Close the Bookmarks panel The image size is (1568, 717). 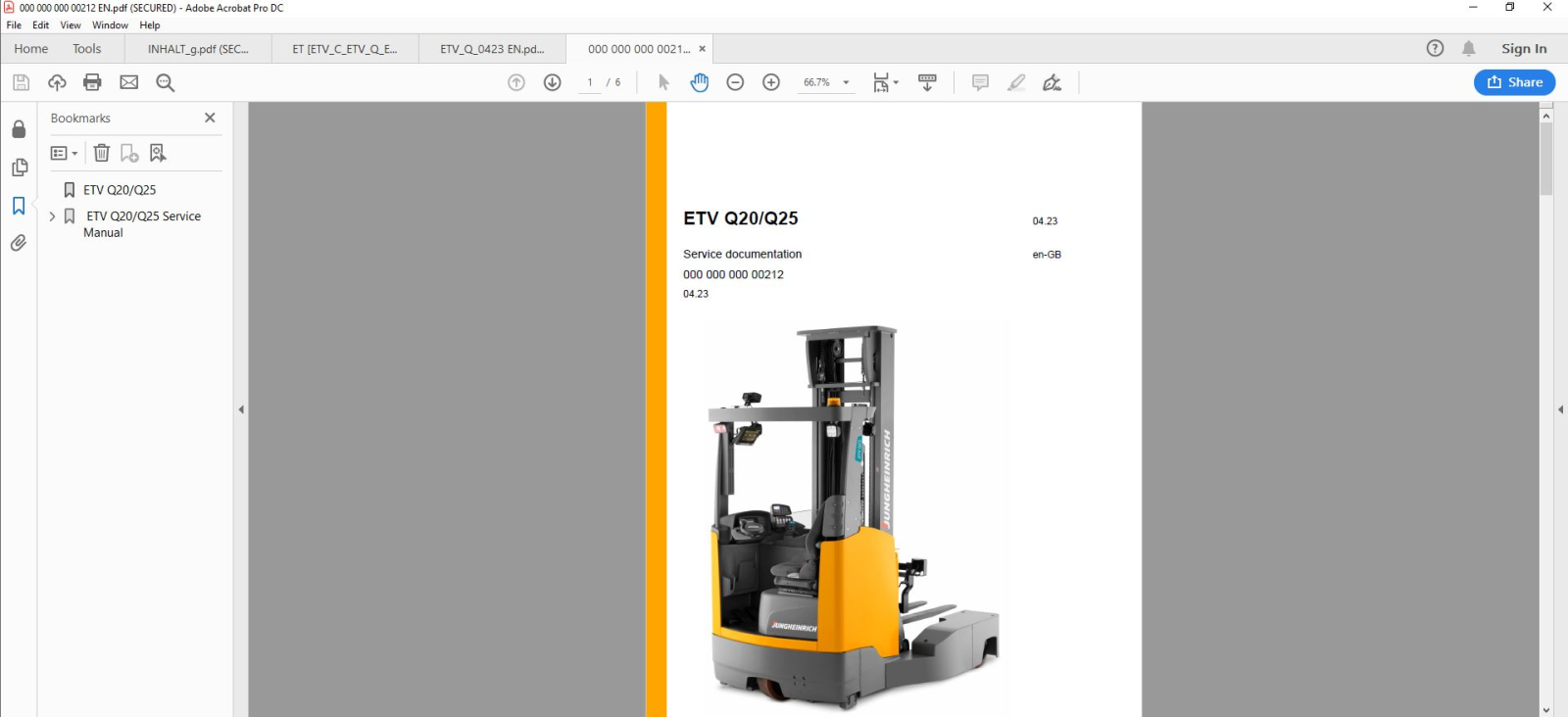click(210, 118)
